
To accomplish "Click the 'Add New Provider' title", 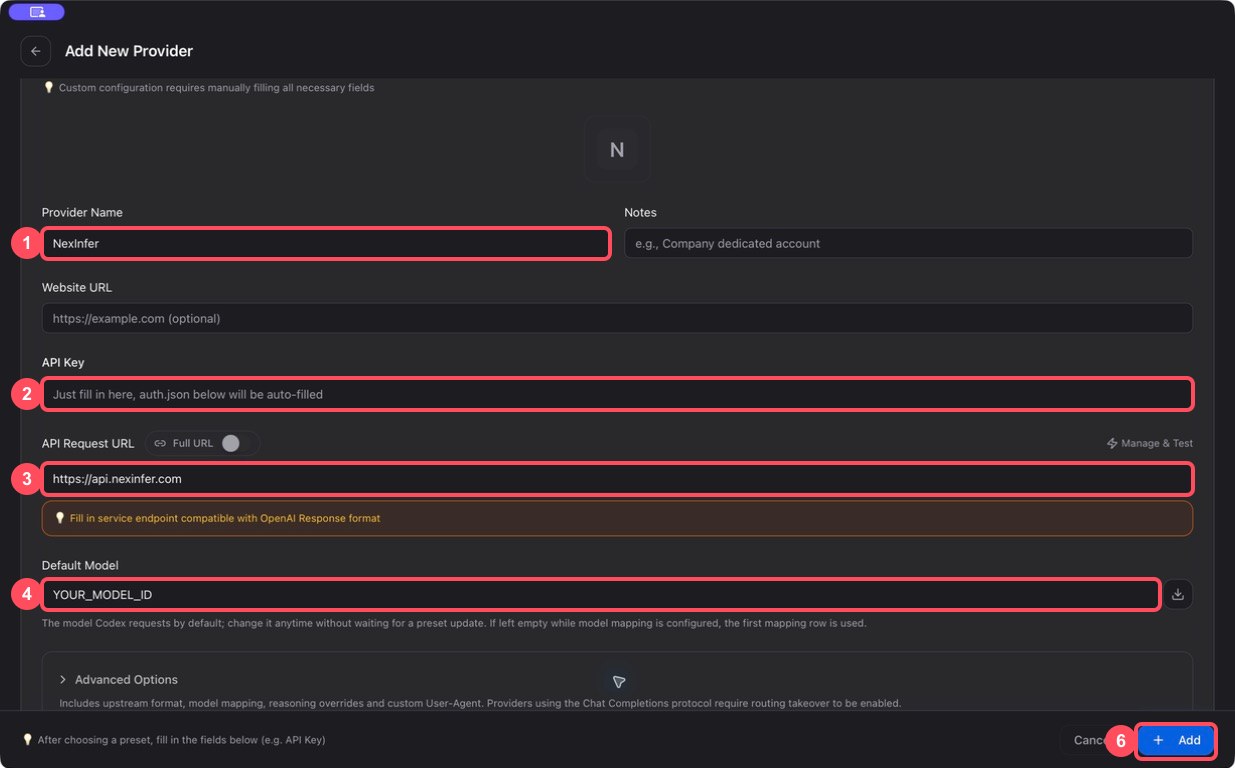I will click(x=129, y=51).
